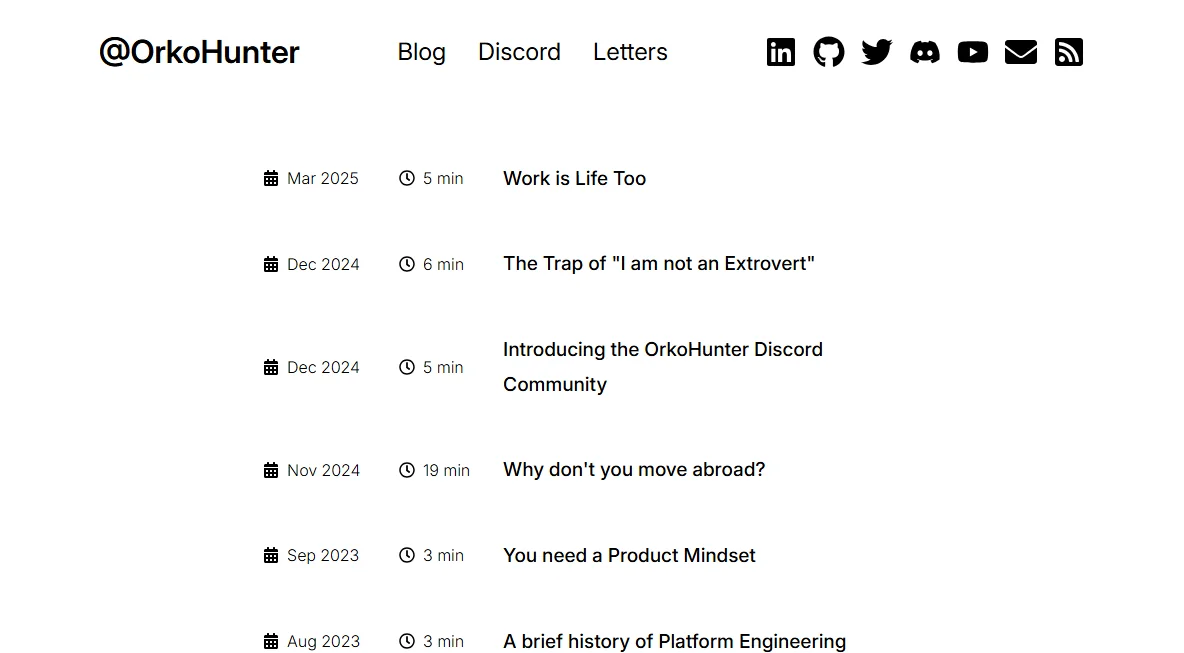Open the RSS feed icon
Viewport: 1184px width, 653px height.
(1068, 52)
